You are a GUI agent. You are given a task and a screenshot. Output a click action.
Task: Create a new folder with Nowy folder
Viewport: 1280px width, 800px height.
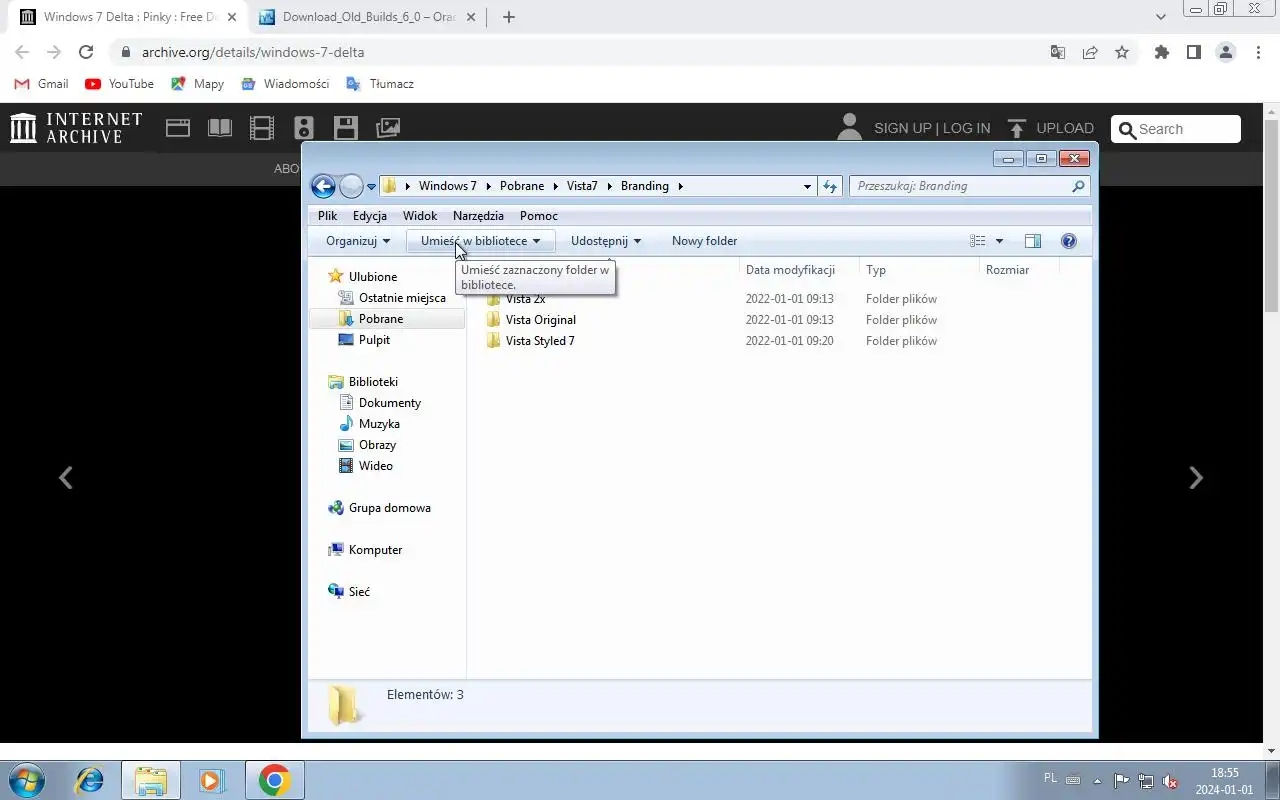[x=704, y=241]
